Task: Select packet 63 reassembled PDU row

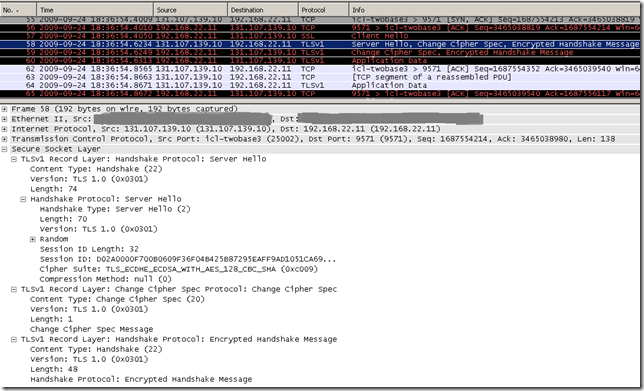Action: coord(320,77)
